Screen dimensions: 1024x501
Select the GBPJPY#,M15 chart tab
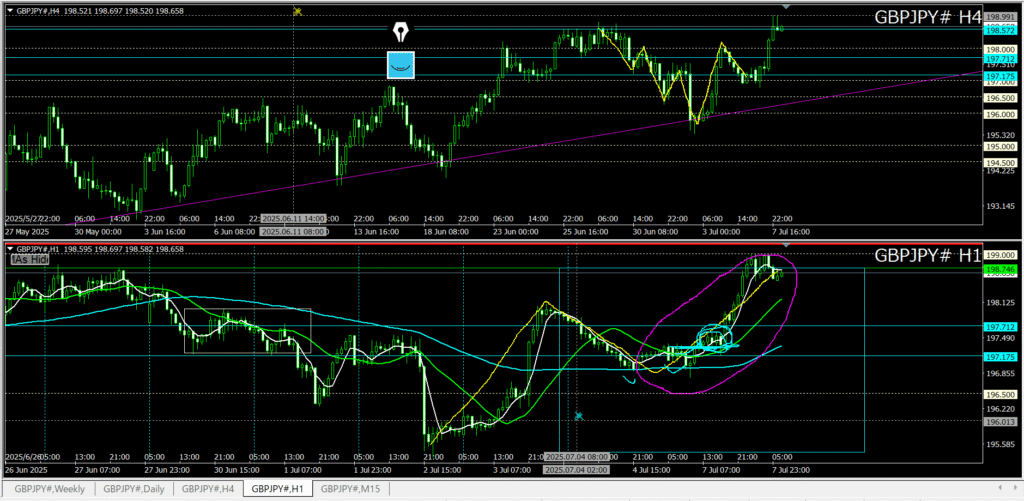pos(351,489)
